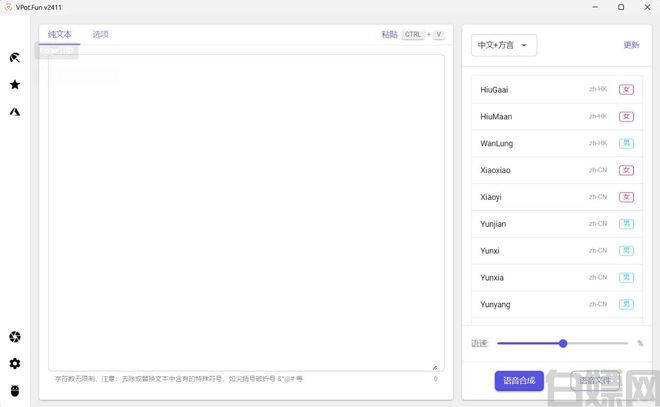Click the VPot.Fun app logo in title bar
The image size is (660, 407).
[x=8, y=7]
